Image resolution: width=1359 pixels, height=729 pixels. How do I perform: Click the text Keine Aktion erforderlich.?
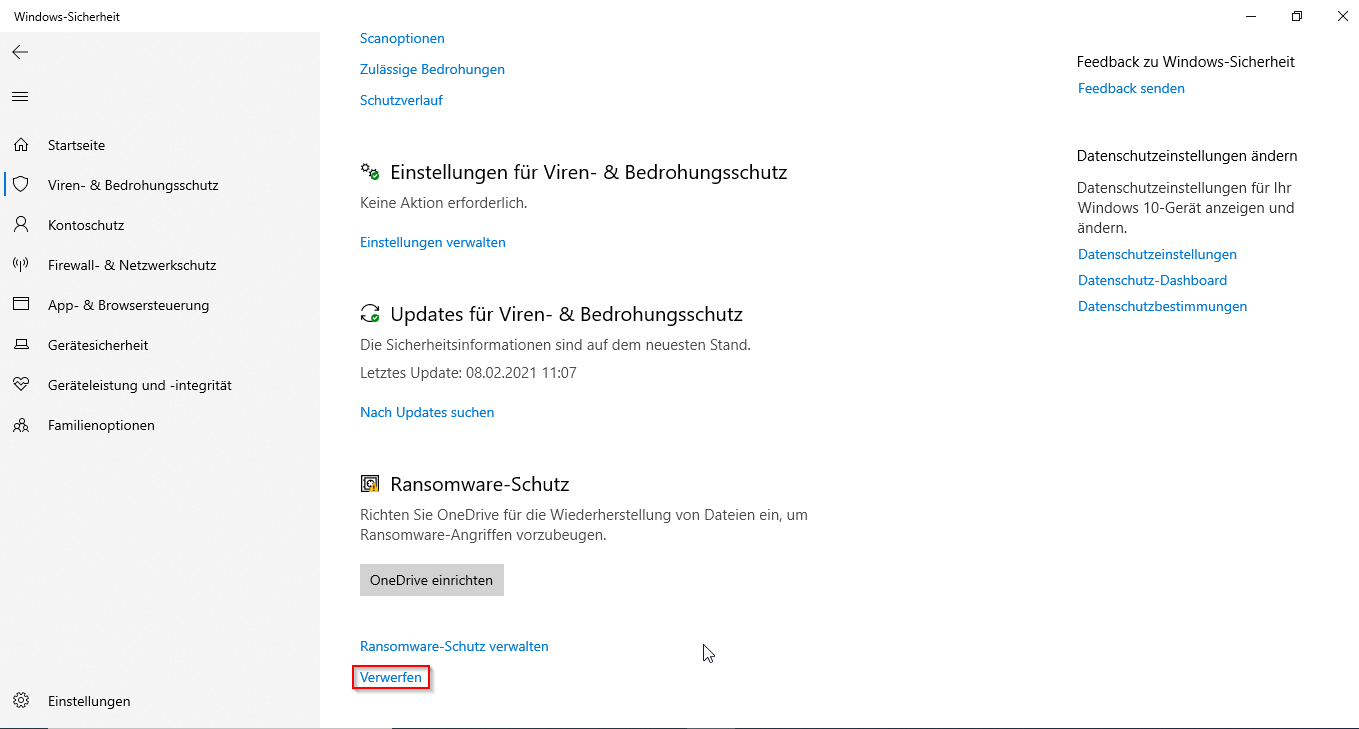(x=443, y=202)
